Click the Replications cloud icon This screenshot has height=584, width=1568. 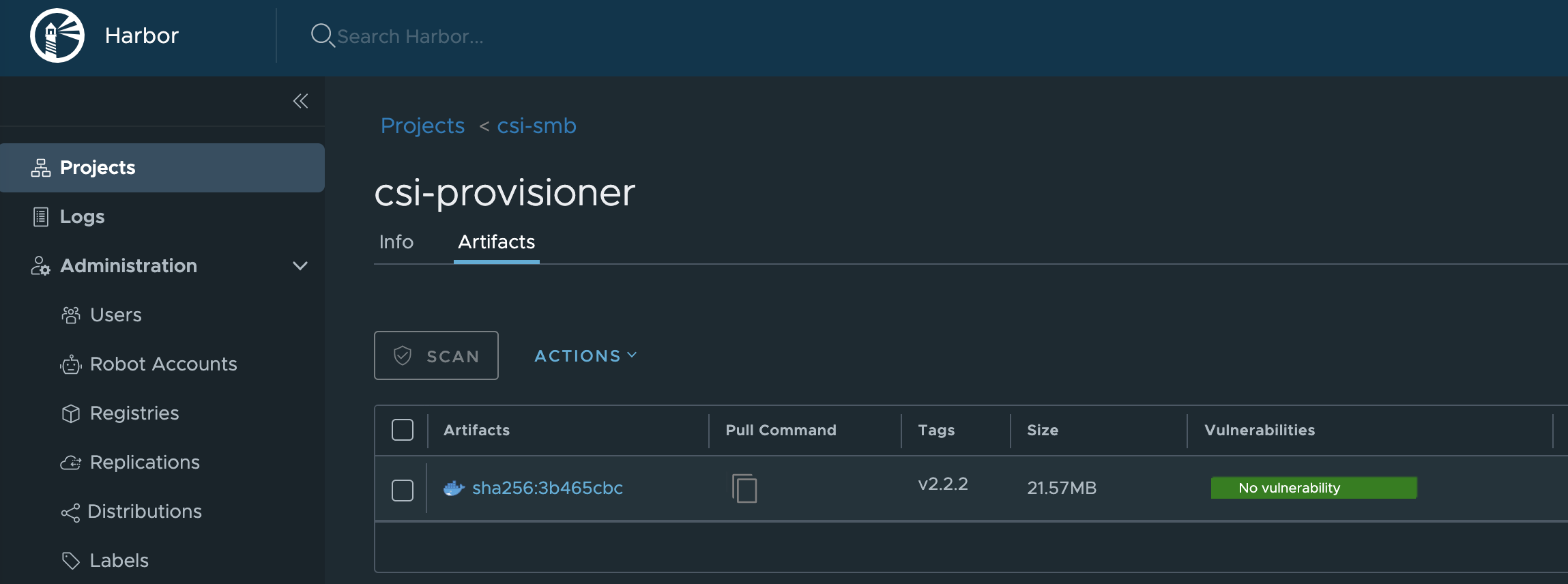(71, 463)
